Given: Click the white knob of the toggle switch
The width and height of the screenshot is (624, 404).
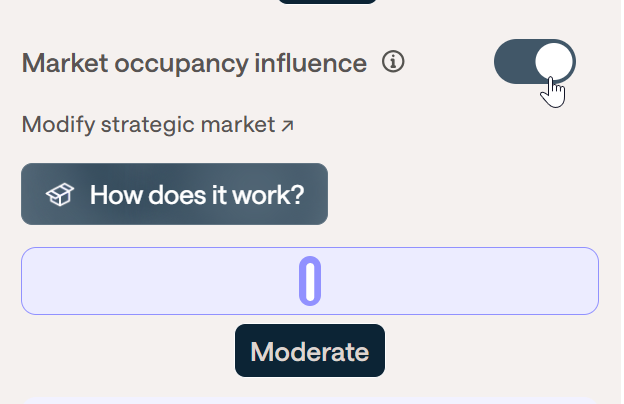Looking at the screenshot, I should (554, 62).
